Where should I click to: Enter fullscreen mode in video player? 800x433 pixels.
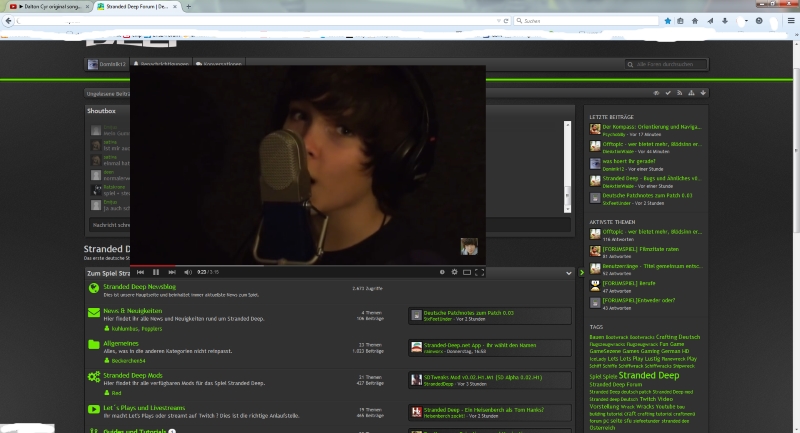click(x=479, y=272)
